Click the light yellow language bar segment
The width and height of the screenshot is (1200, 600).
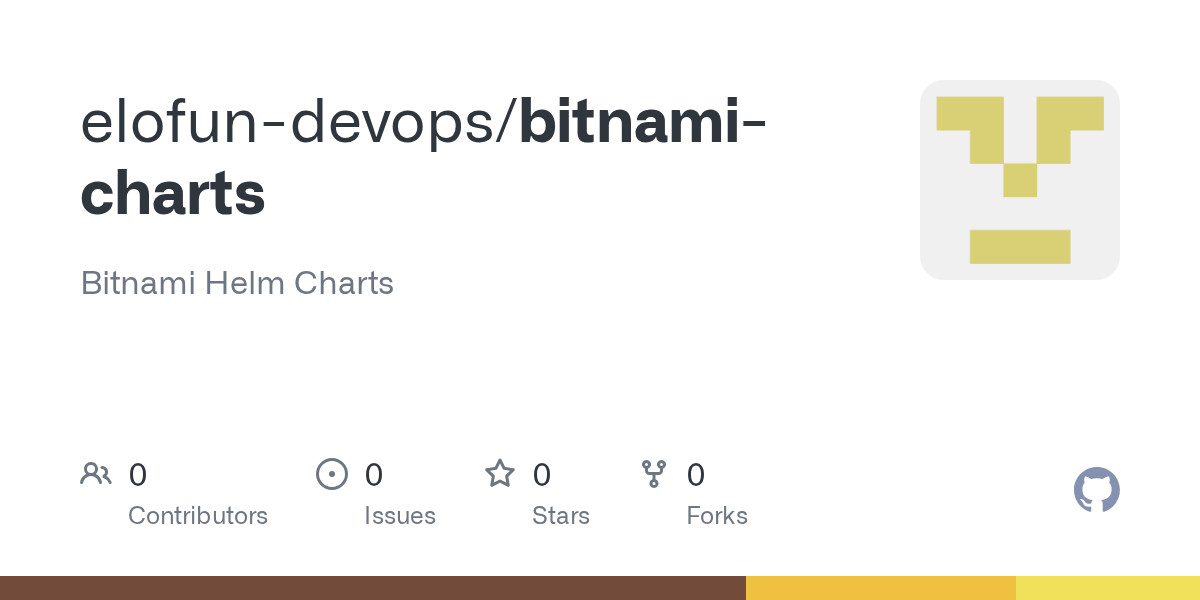click(1108, 588)
